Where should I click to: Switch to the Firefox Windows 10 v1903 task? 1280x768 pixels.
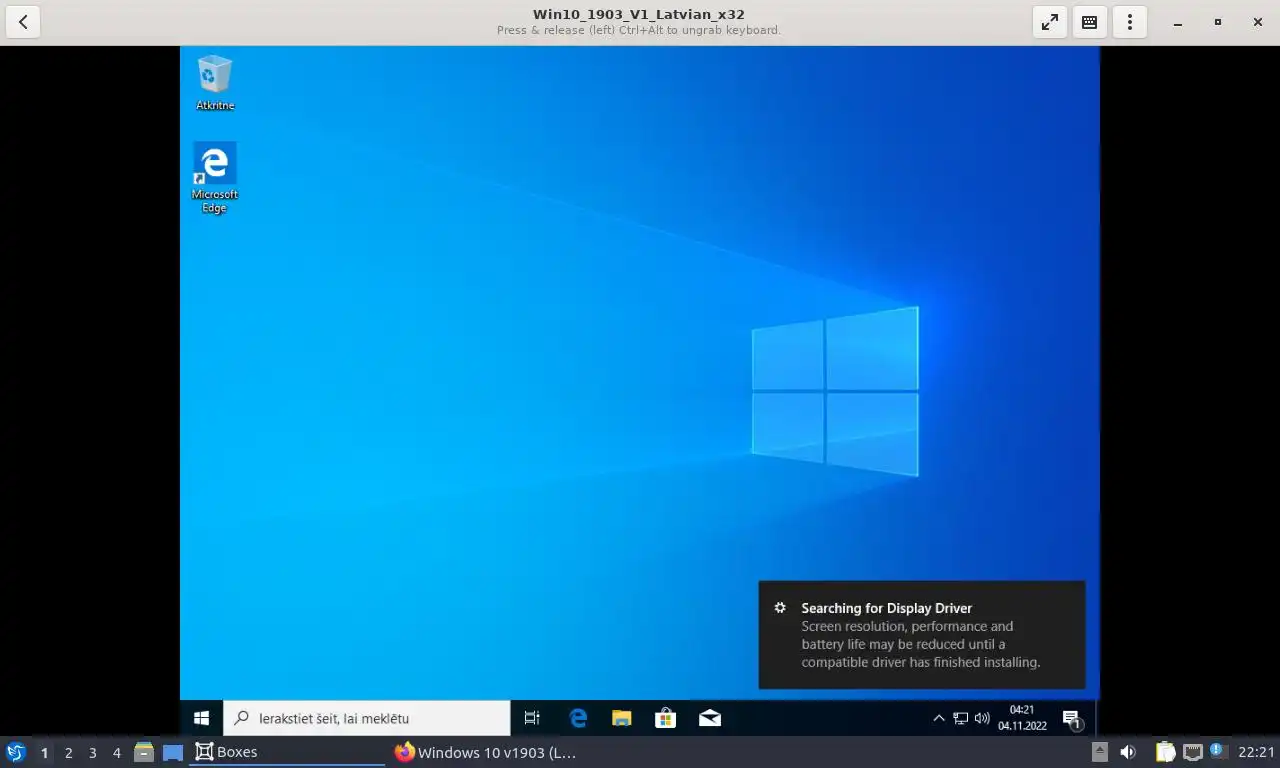click(x=486, y=752)
